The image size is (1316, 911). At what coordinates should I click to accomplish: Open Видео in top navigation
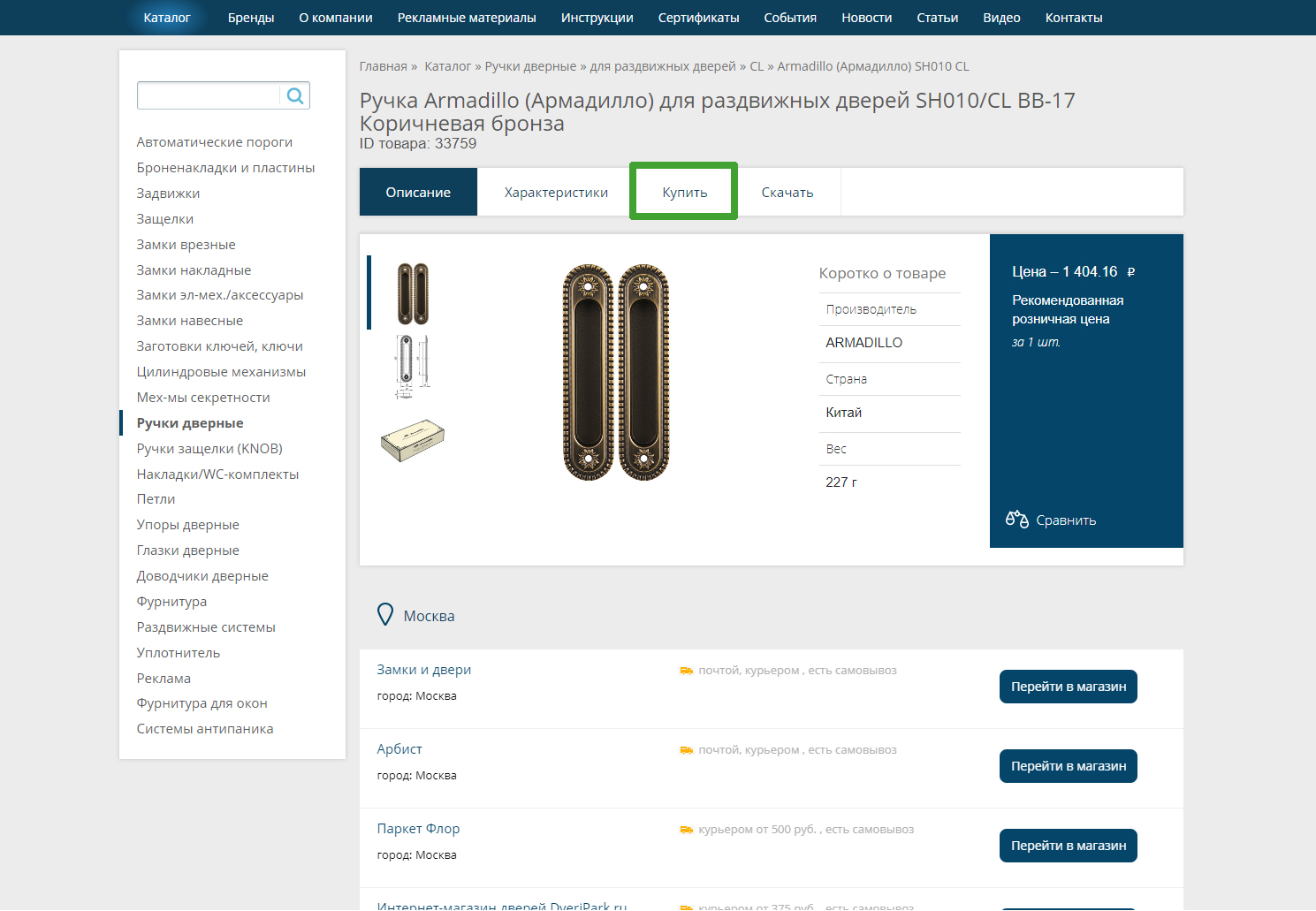(x=1002, y=18)
